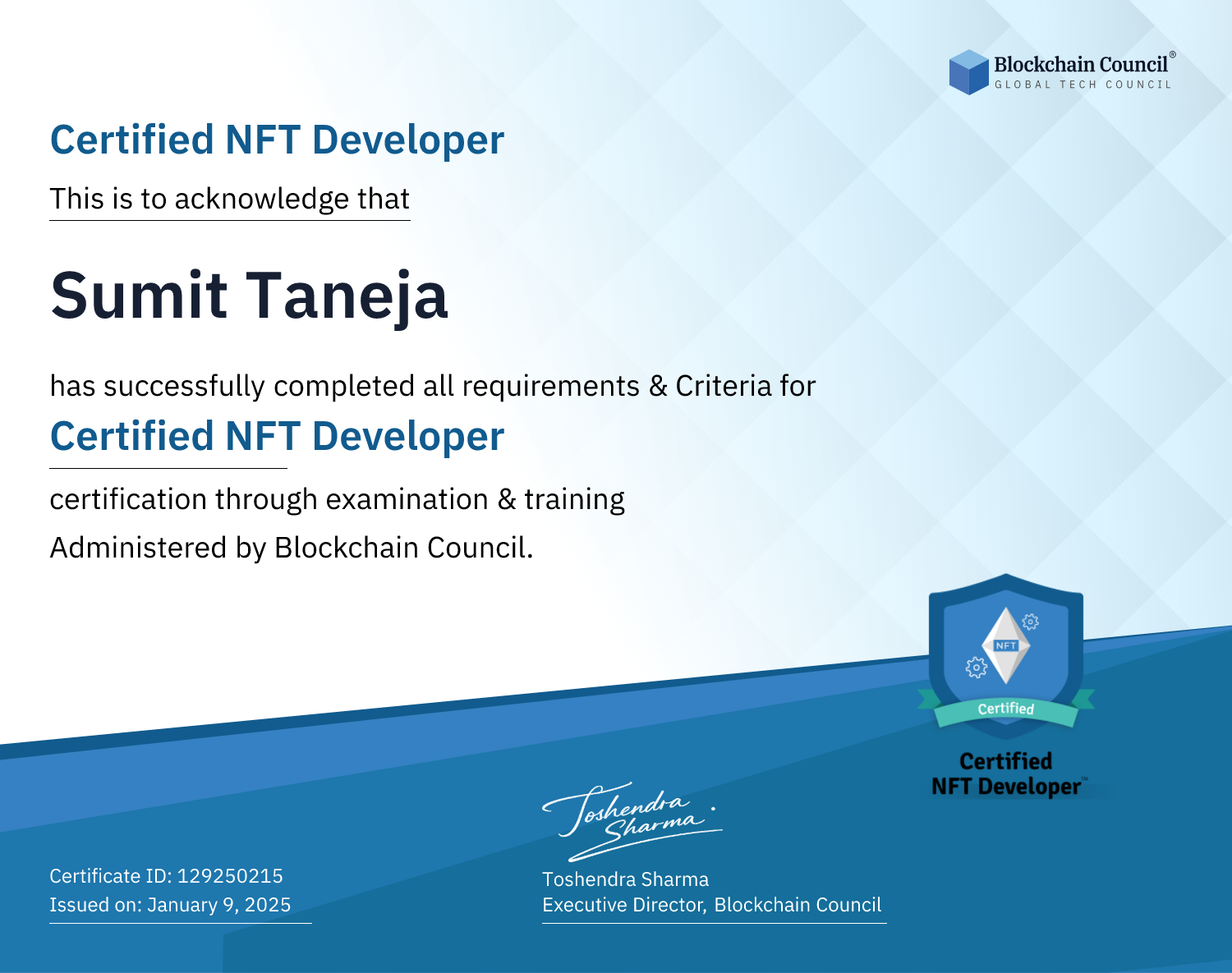Screen dimensions: 1232x973
Task: Click the printed name "Toshendra Sharma"
Action: pyautogui.click(x=626, y=879)
